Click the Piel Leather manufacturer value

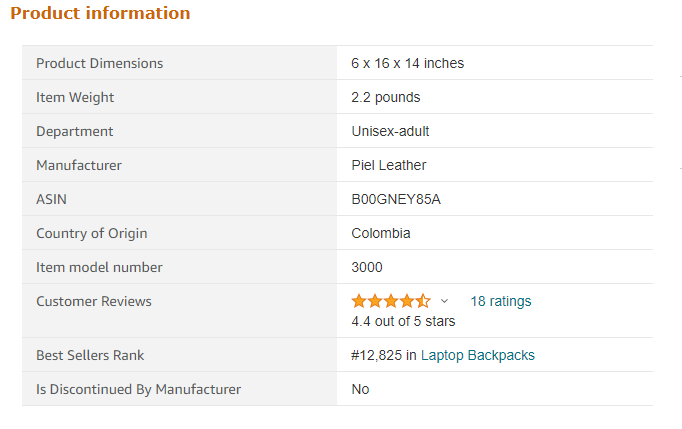pos(389,165)
